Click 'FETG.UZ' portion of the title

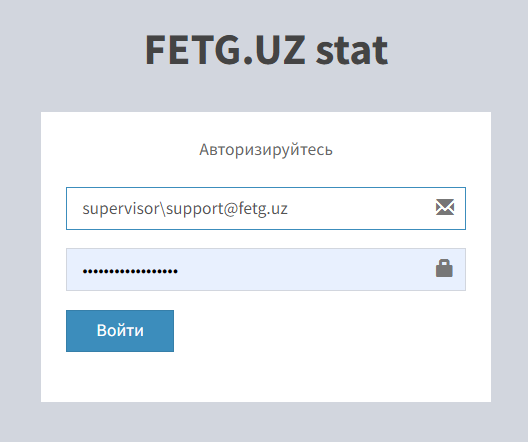(x=225, y=50)
